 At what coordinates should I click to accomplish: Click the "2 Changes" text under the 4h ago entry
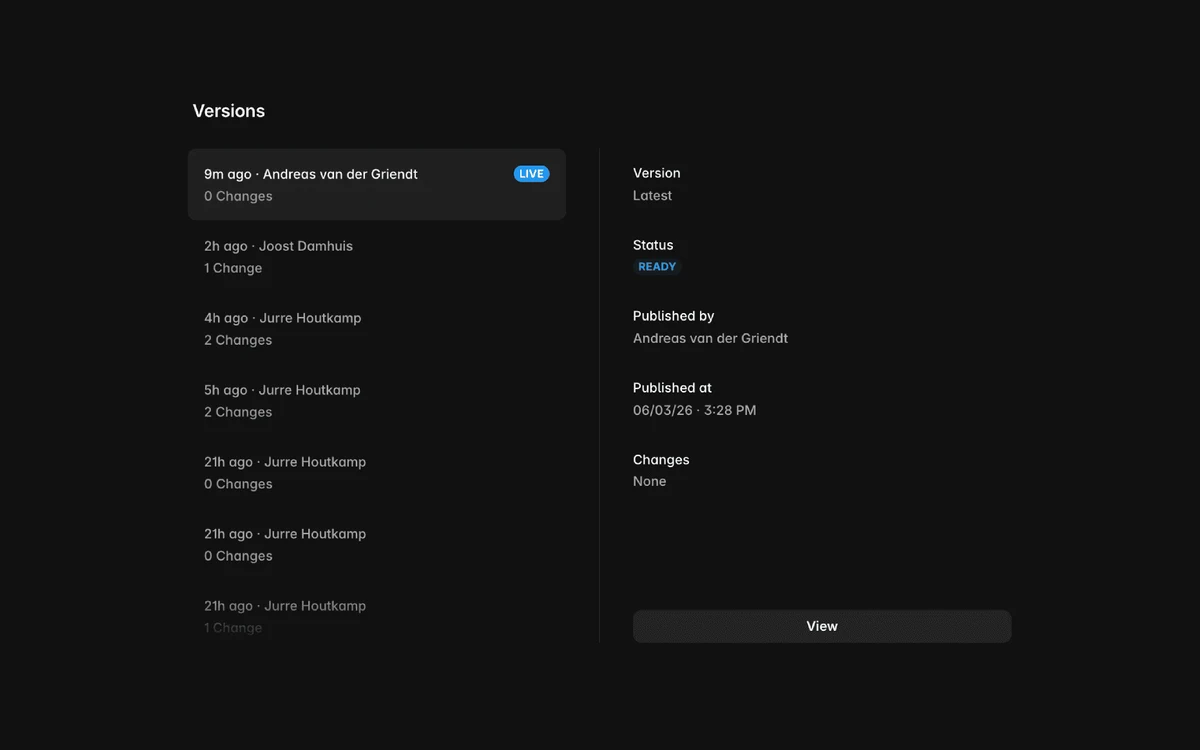click(238, 340)
